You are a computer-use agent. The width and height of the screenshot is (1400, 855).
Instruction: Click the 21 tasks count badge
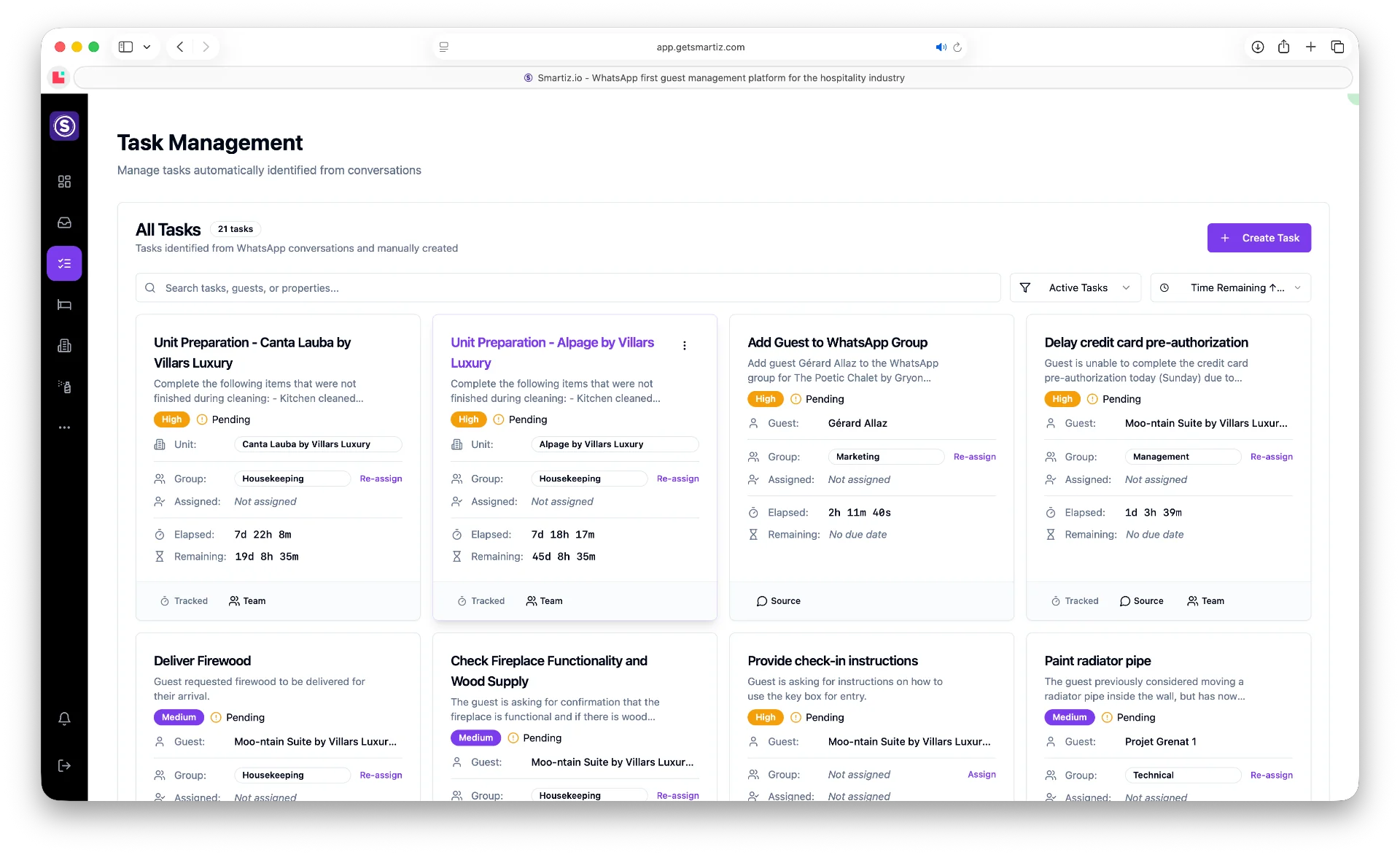pyautogui.click(x=236, y=229)
